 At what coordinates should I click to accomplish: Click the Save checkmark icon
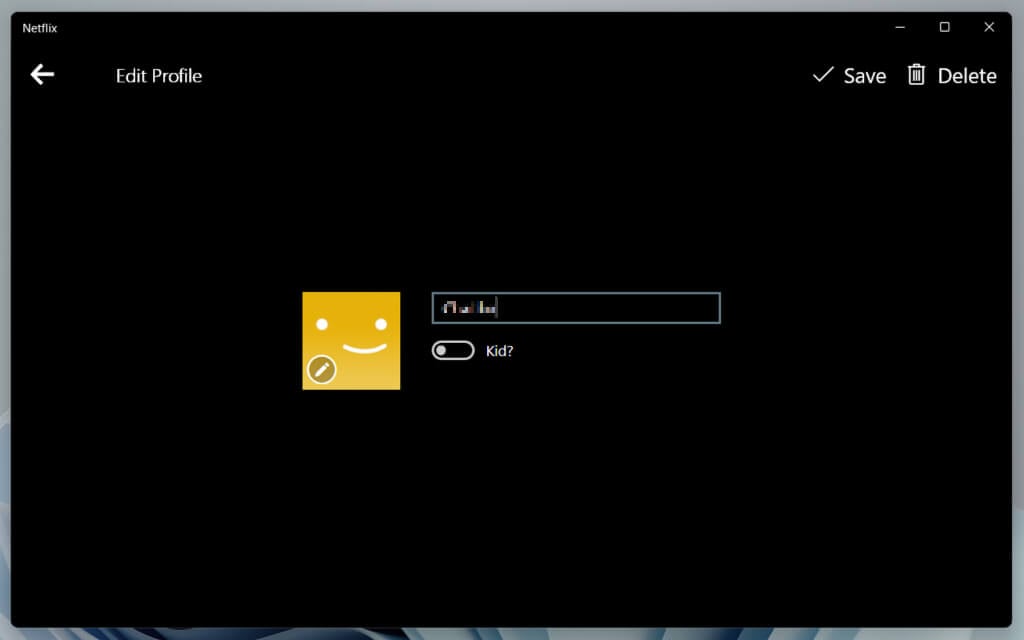coord(823,75)
